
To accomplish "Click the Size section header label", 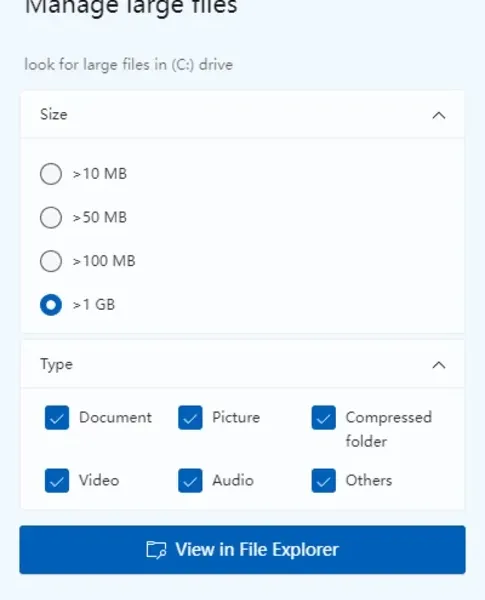I will [54, 114].
